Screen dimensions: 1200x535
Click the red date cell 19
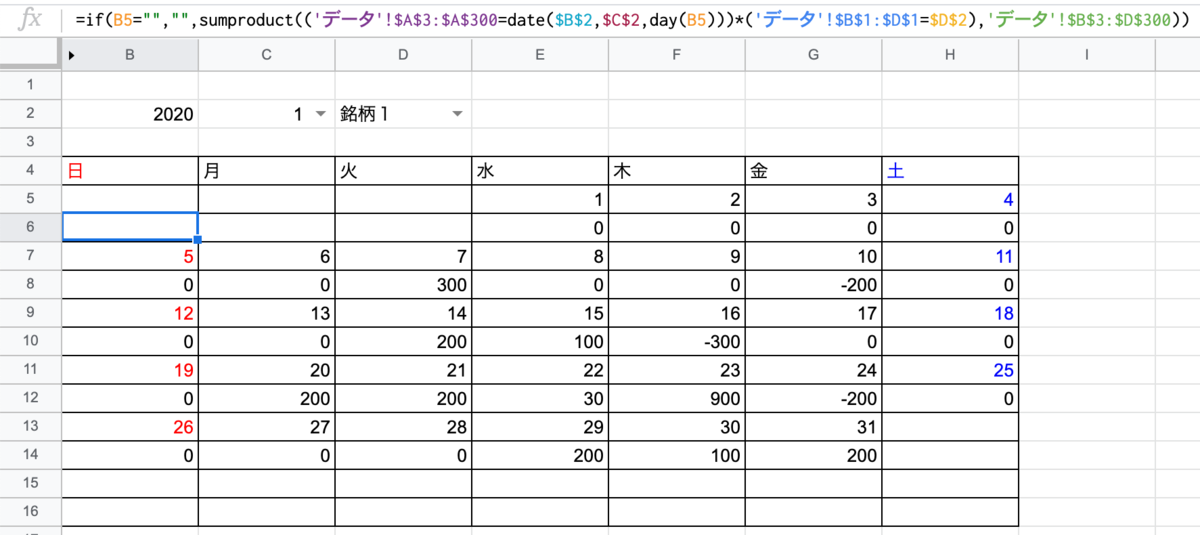click(x=130, y=370)
